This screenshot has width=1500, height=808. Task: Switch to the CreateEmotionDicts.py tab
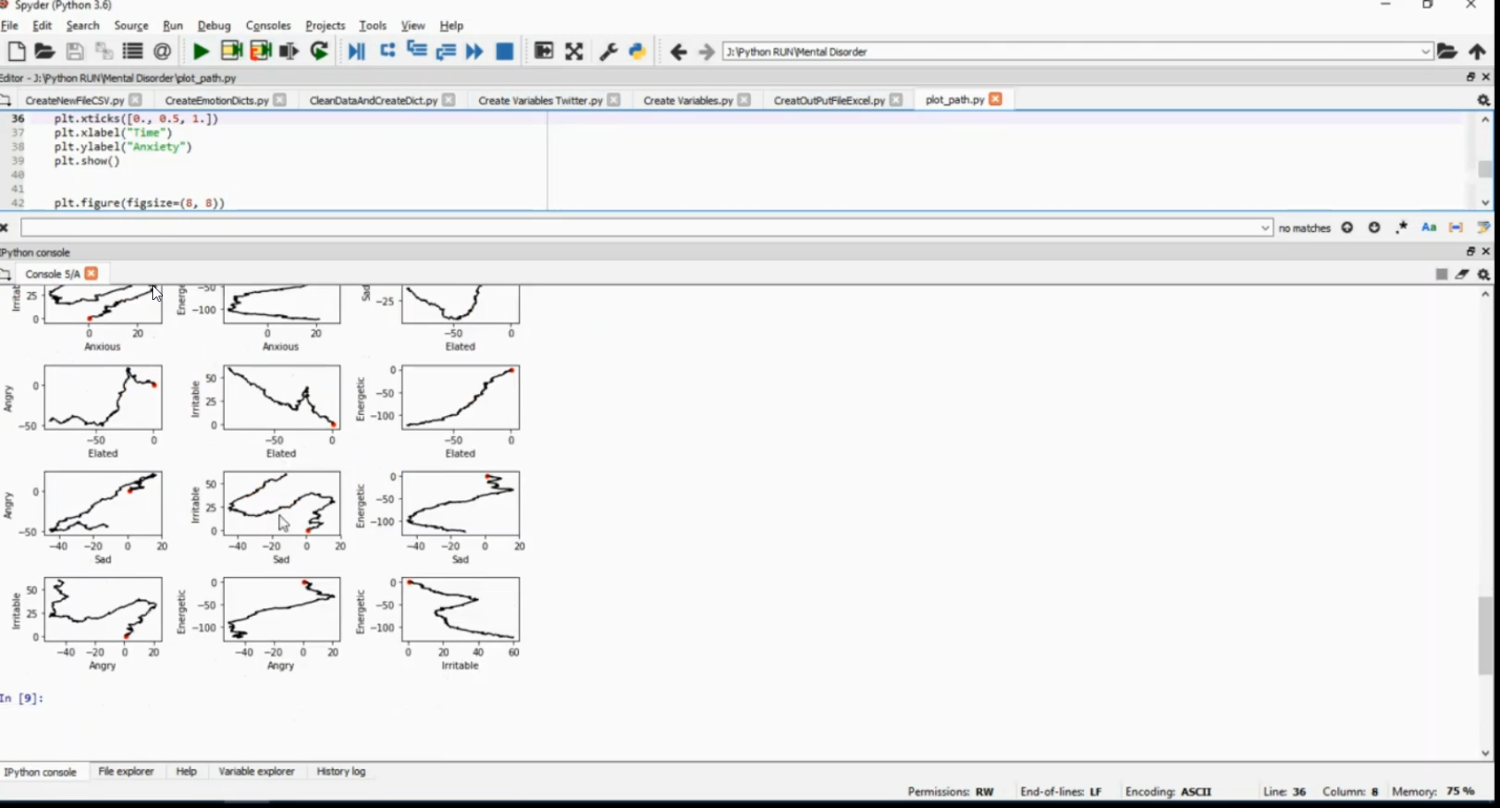[216, 100]
